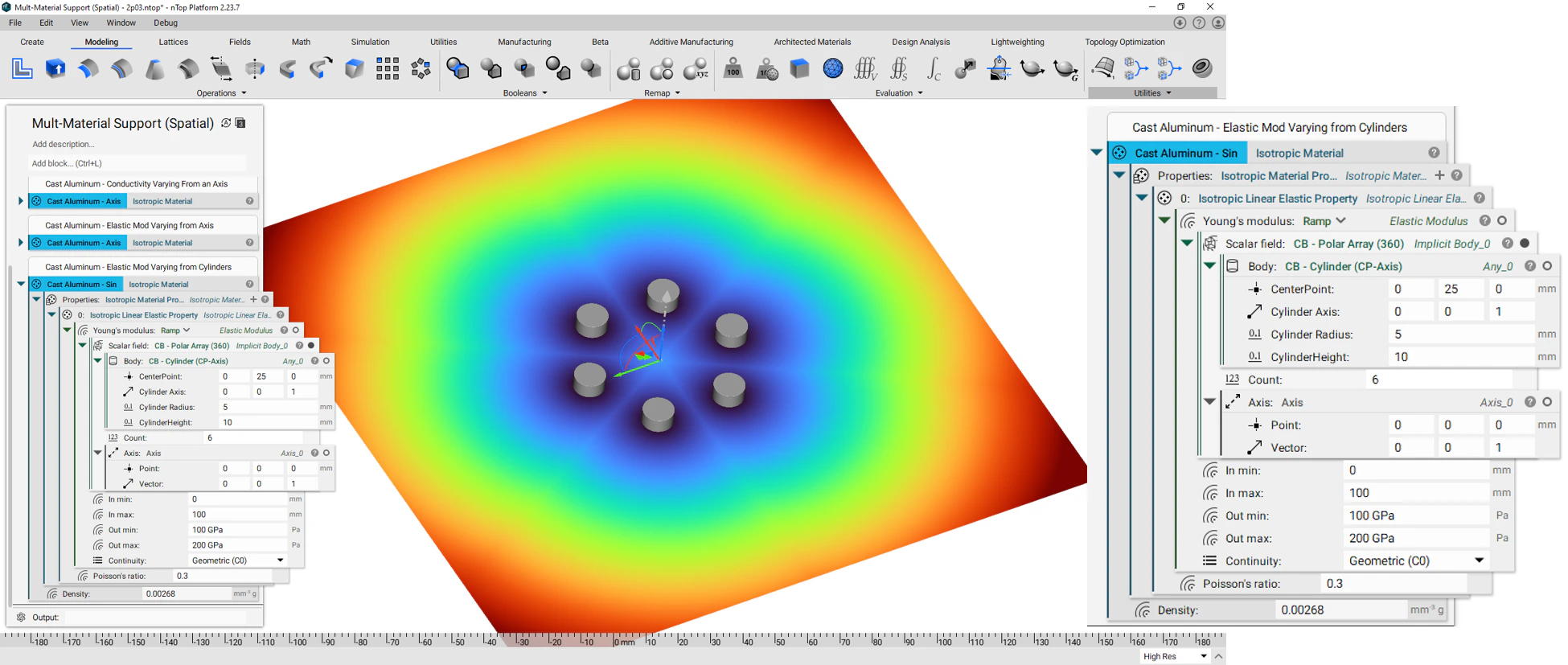Image resolution: width=1568 pixels, height=665 pixels.
Task: Open the Evaluation group dropdown
Action: (899, 93)
